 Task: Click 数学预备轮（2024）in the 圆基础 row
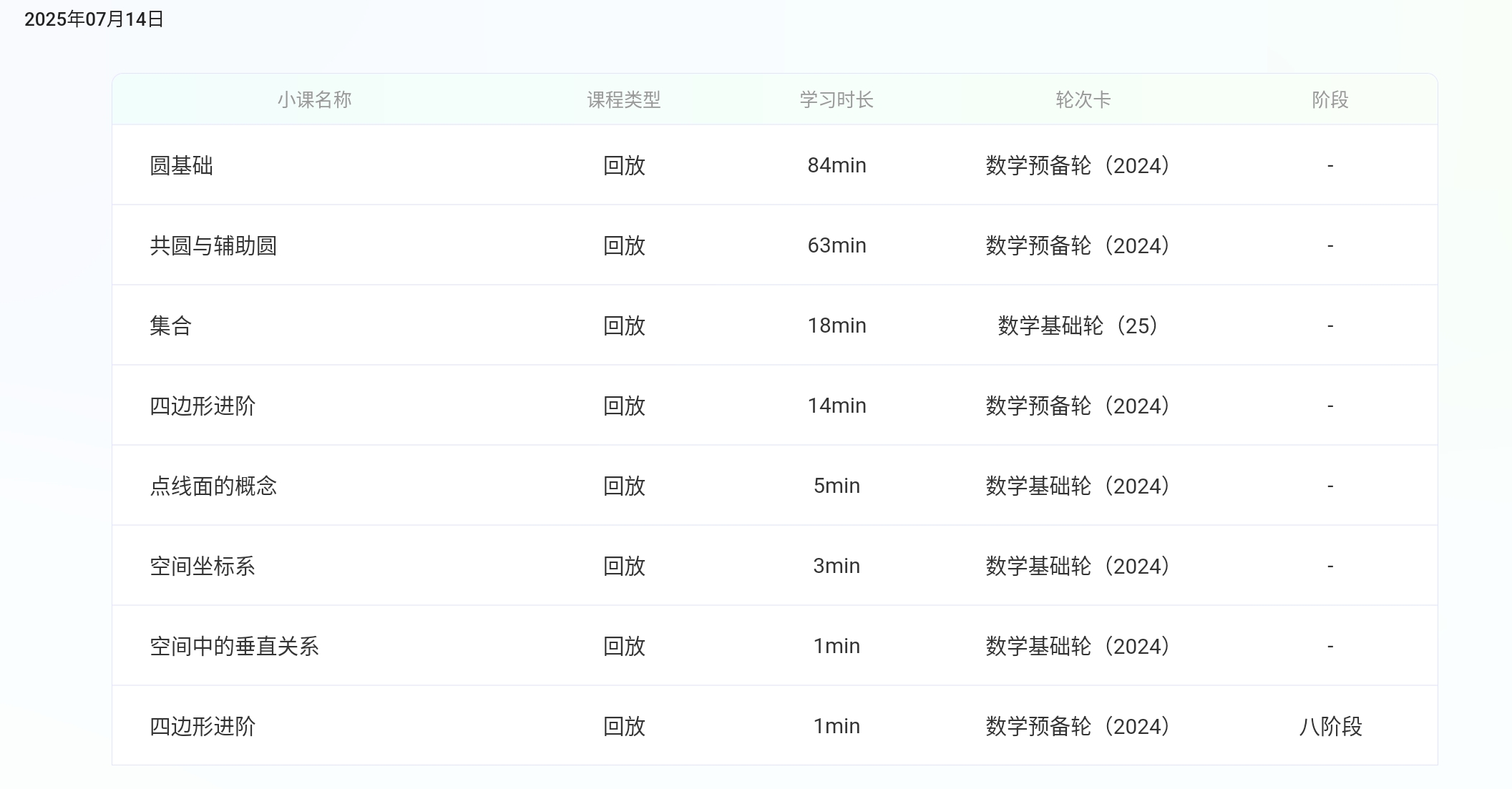pyautogui.click(x=1076, y=165)
